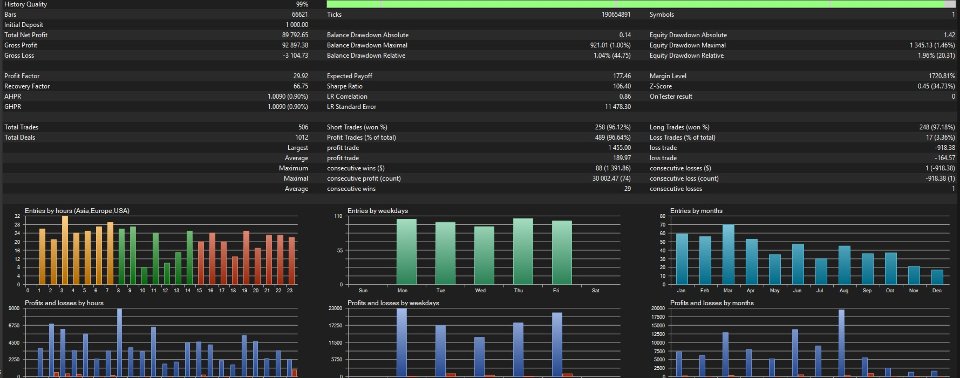This screenshot has height=378, width=960.
Task: Click the GHPR label
Action: coord(12,107)
